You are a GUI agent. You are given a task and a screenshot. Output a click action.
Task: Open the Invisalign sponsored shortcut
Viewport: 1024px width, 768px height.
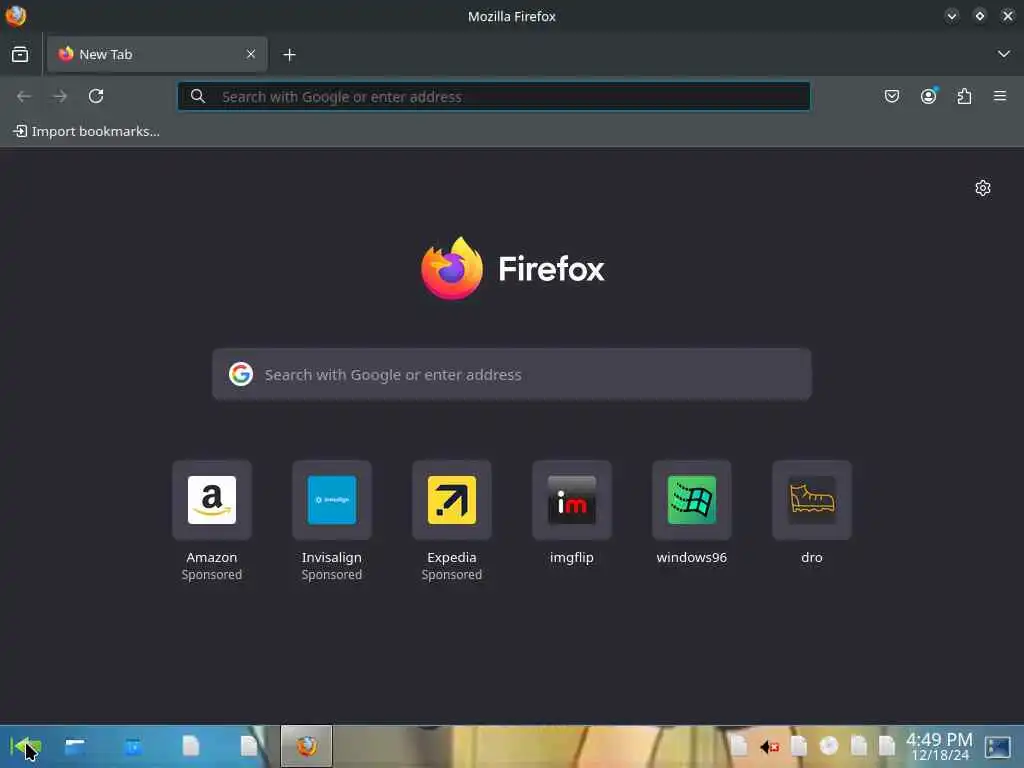point(332,500)
